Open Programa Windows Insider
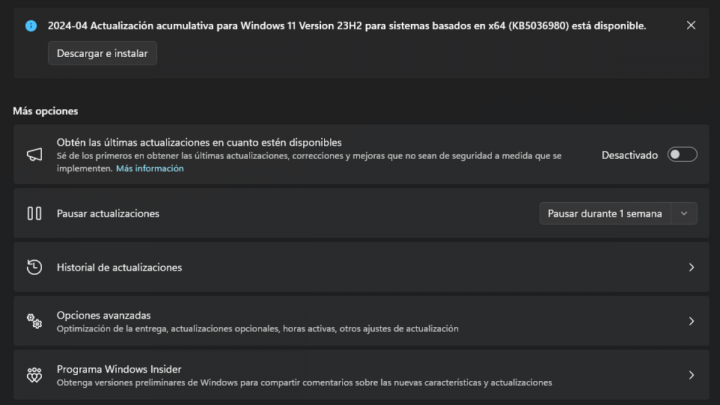The height and width of the screenshot is (405, 720). coord(361,375)
